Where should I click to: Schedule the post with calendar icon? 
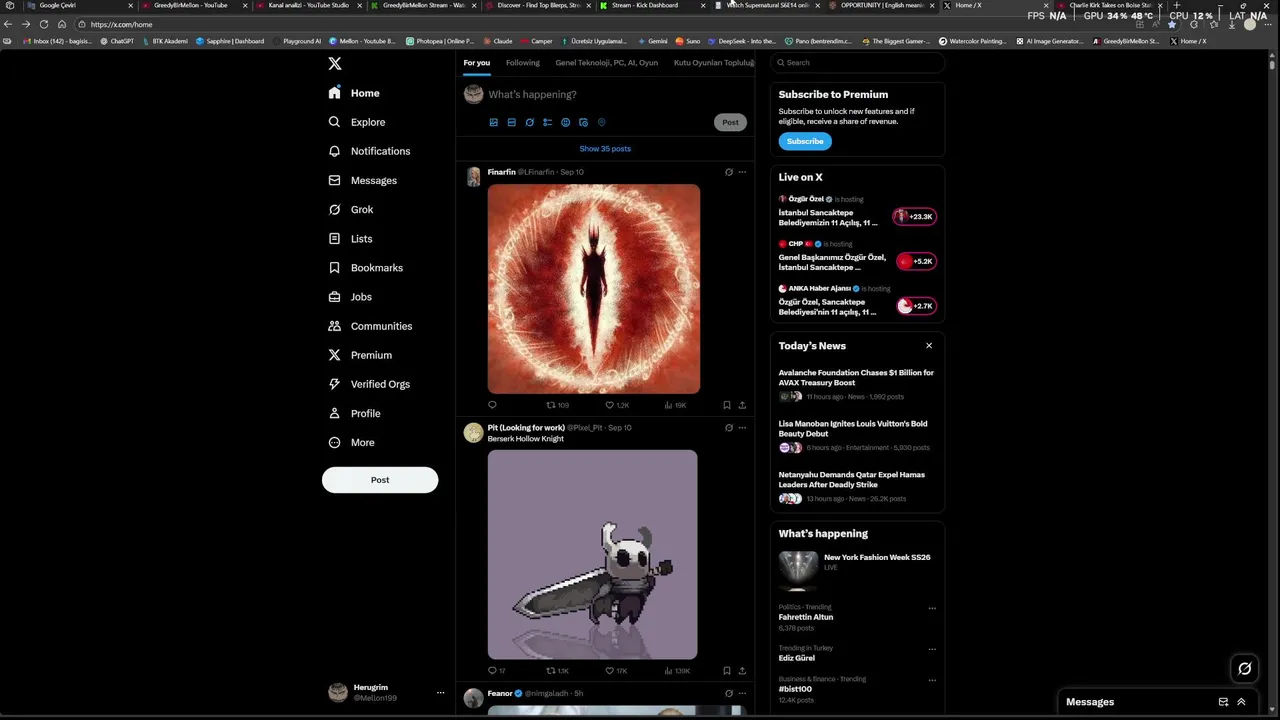583,122
